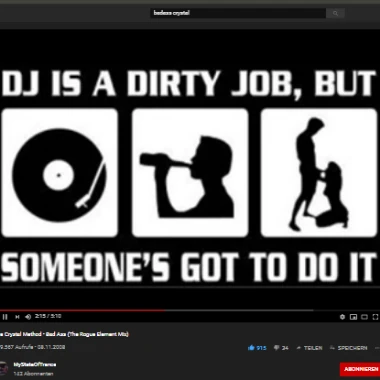This screenshot has height=380, width=380.
Task: Dislike the video with thumbs down
Action: (x=281, y=348)
